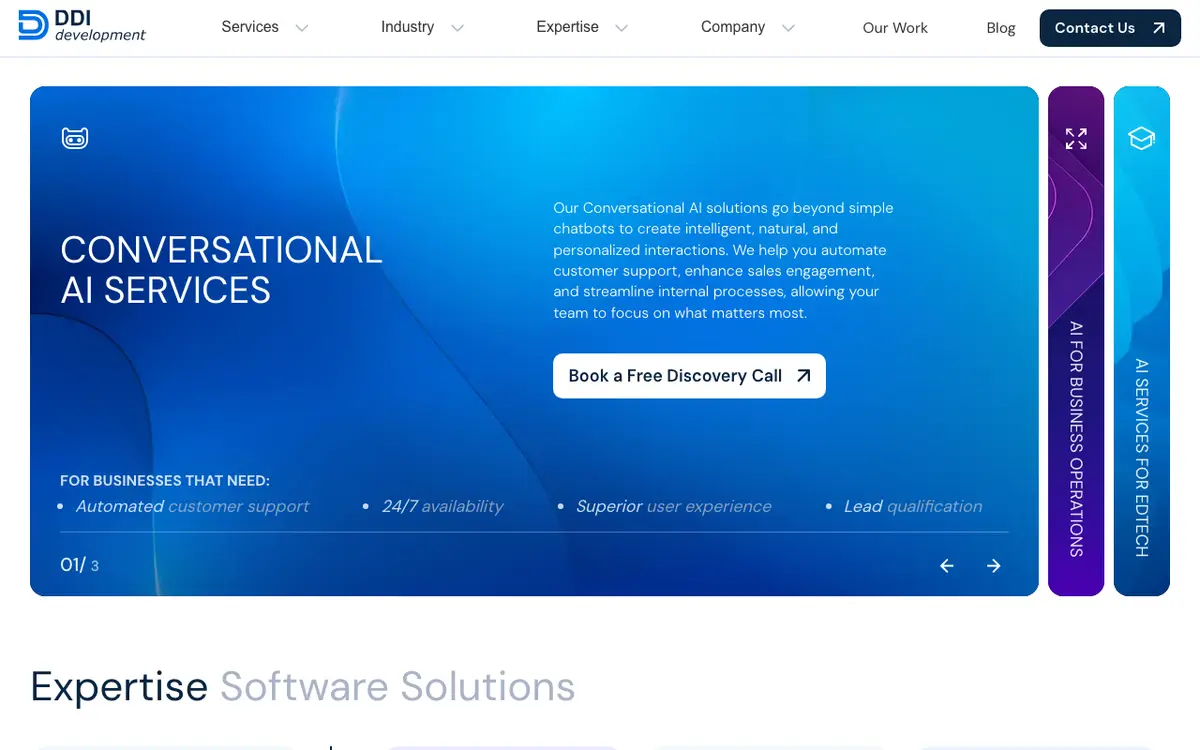Open the Industry menu
The height and width of the screenshot is (750, 1200).
click(407, 27)
